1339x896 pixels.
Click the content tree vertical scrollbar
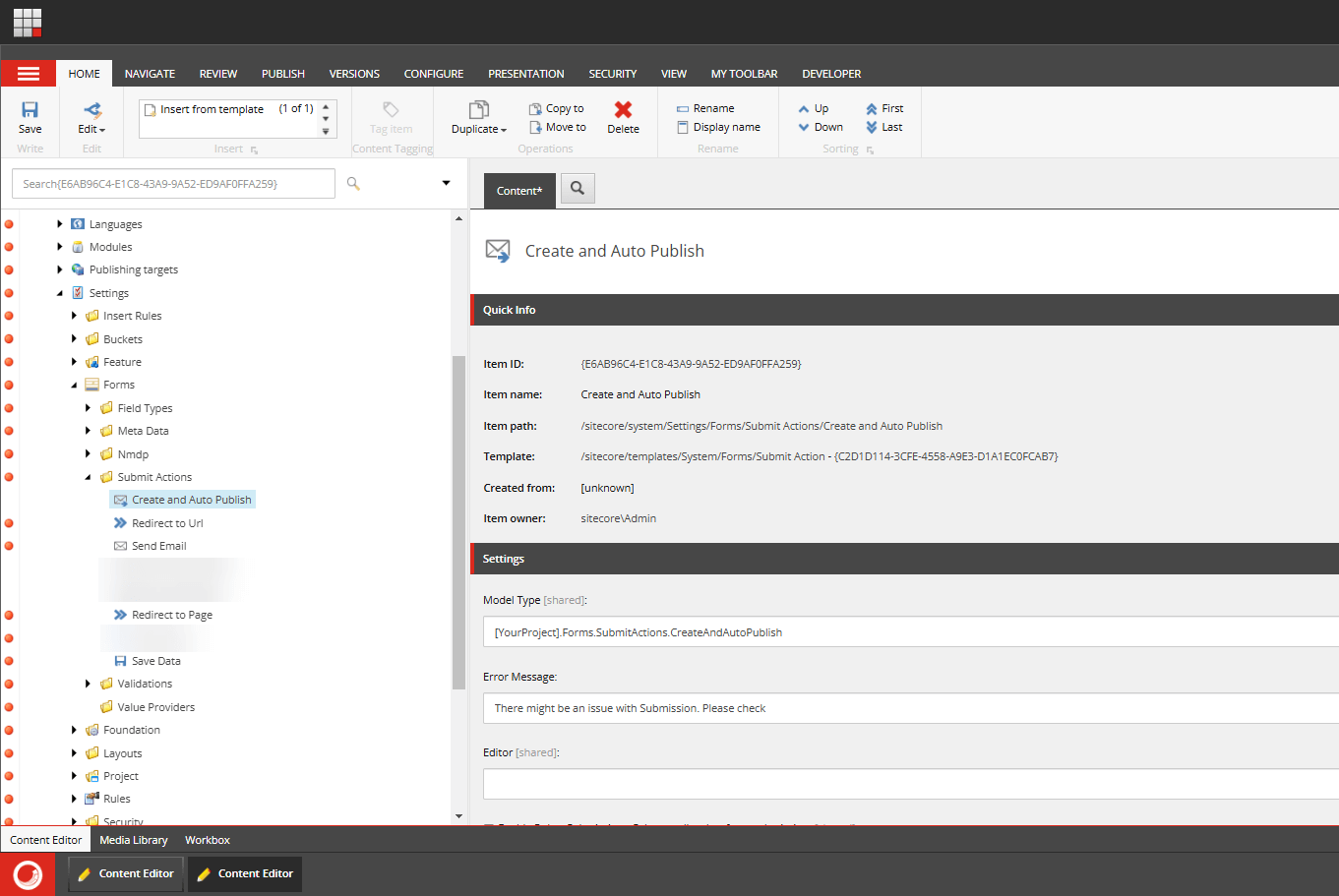click(x=458, y=521)
